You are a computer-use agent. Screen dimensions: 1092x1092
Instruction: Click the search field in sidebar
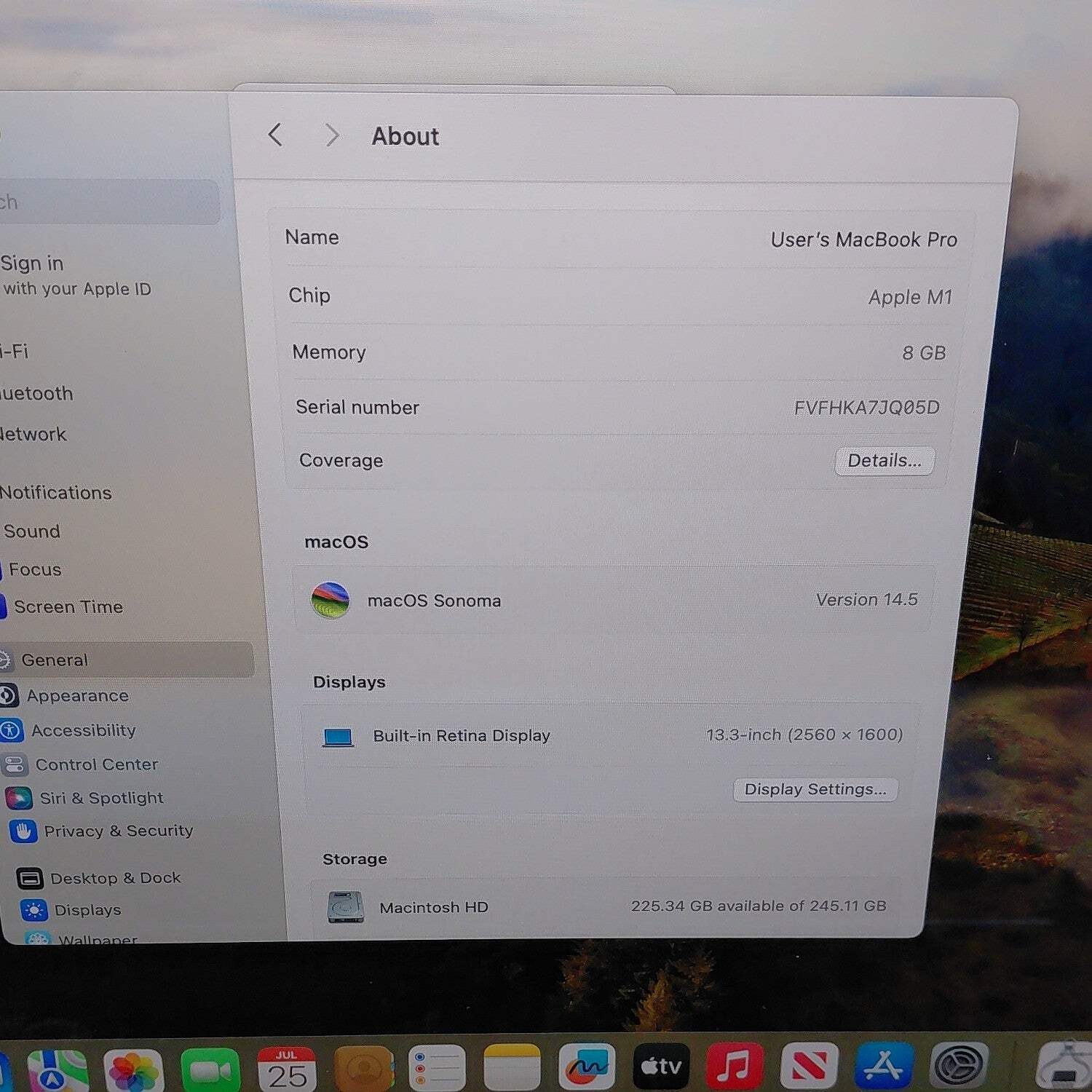click(x=109, y=202)
